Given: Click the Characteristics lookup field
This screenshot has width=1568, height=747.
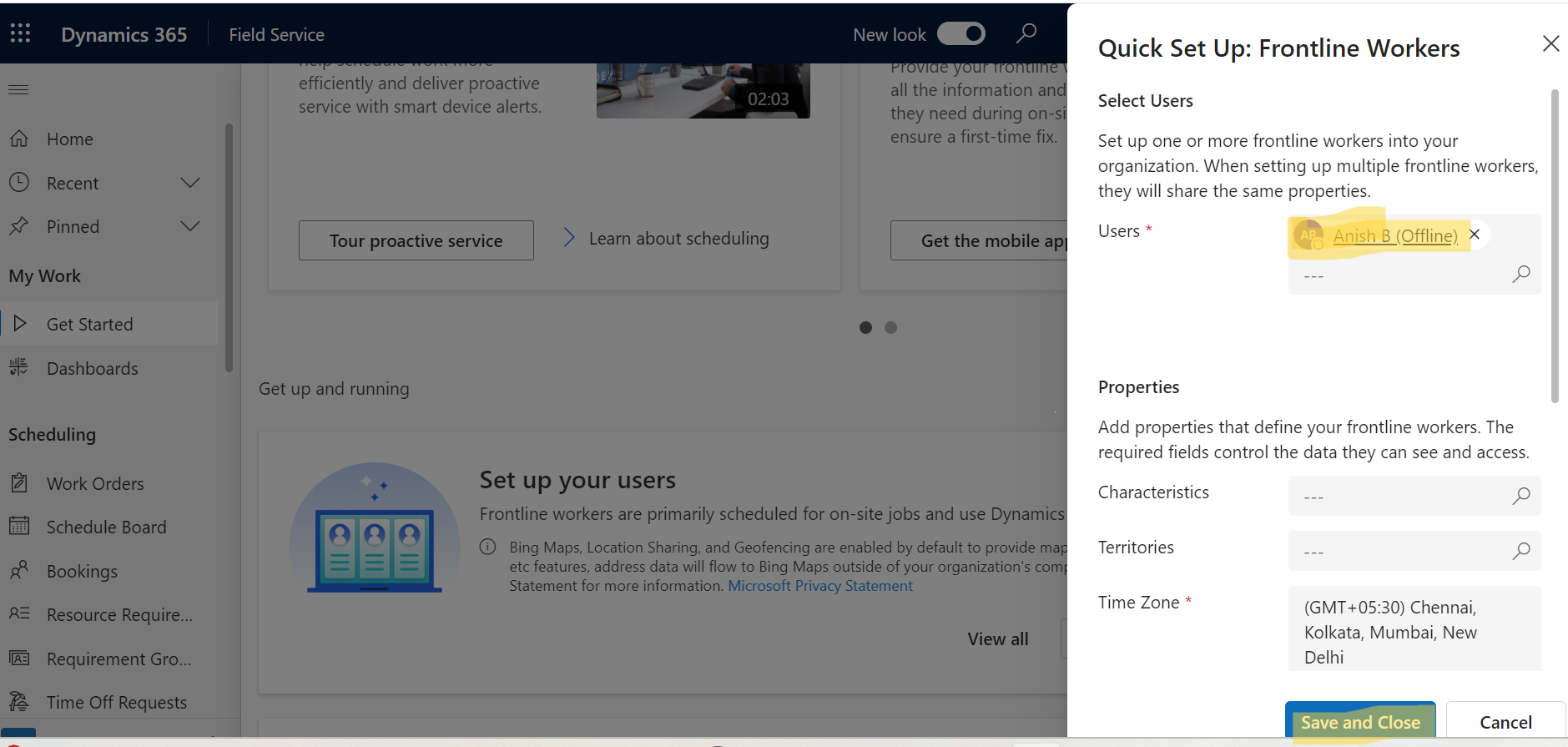Looking at the screenshot, I should (x=1414, y=496).
